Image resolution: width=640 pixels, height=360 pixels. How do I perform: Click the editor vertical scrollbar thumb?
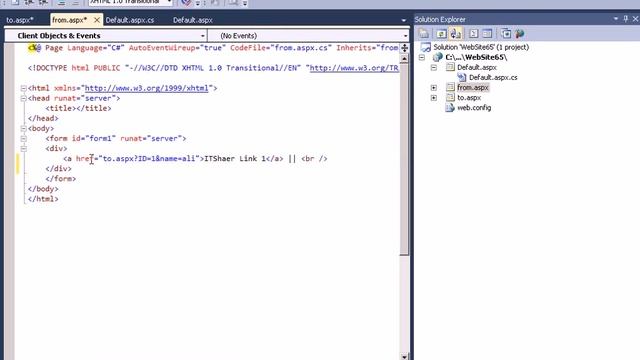point(404,159)
